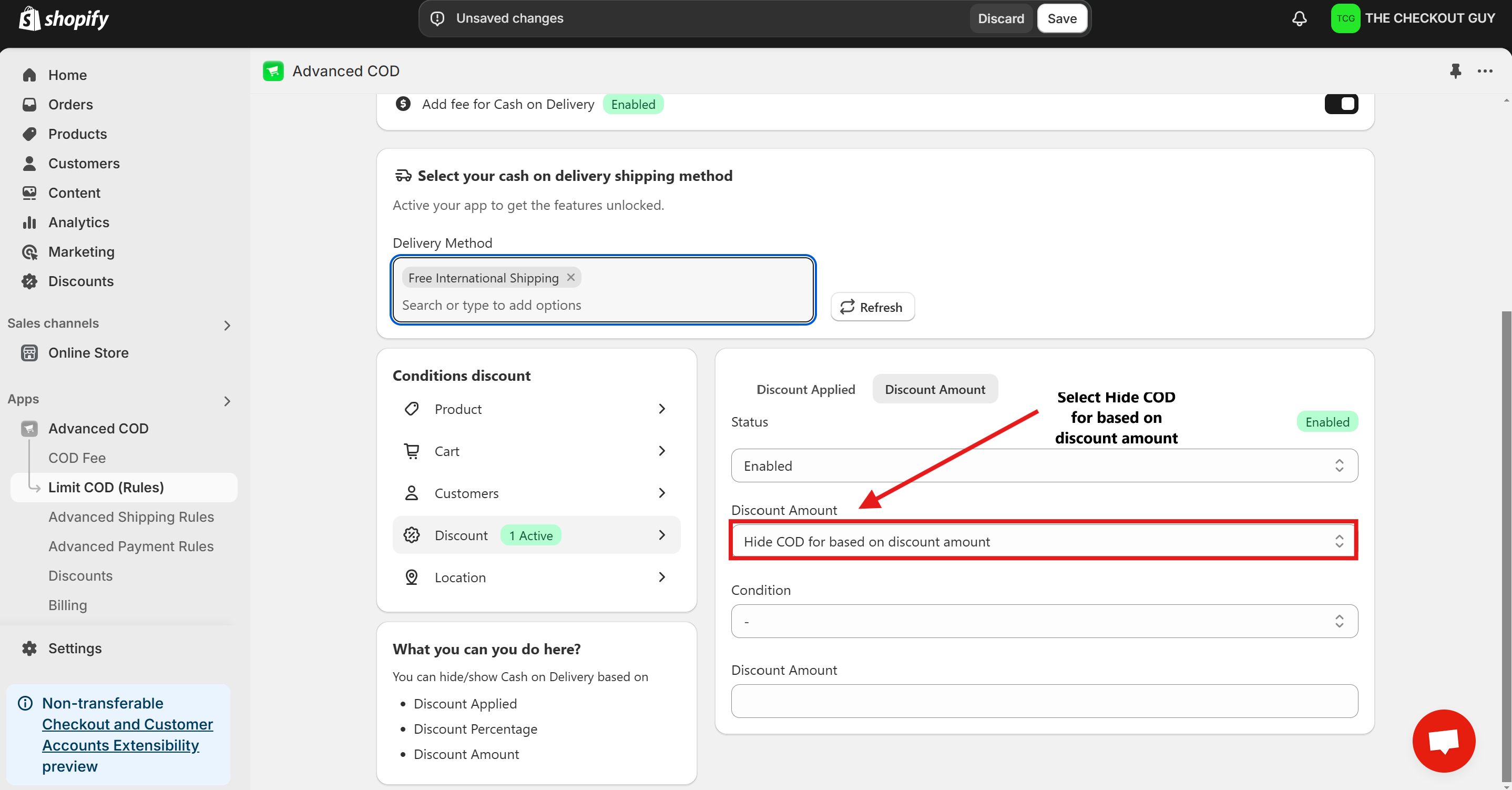Click the Cart icon in conditions

click(x=412, y=451)
